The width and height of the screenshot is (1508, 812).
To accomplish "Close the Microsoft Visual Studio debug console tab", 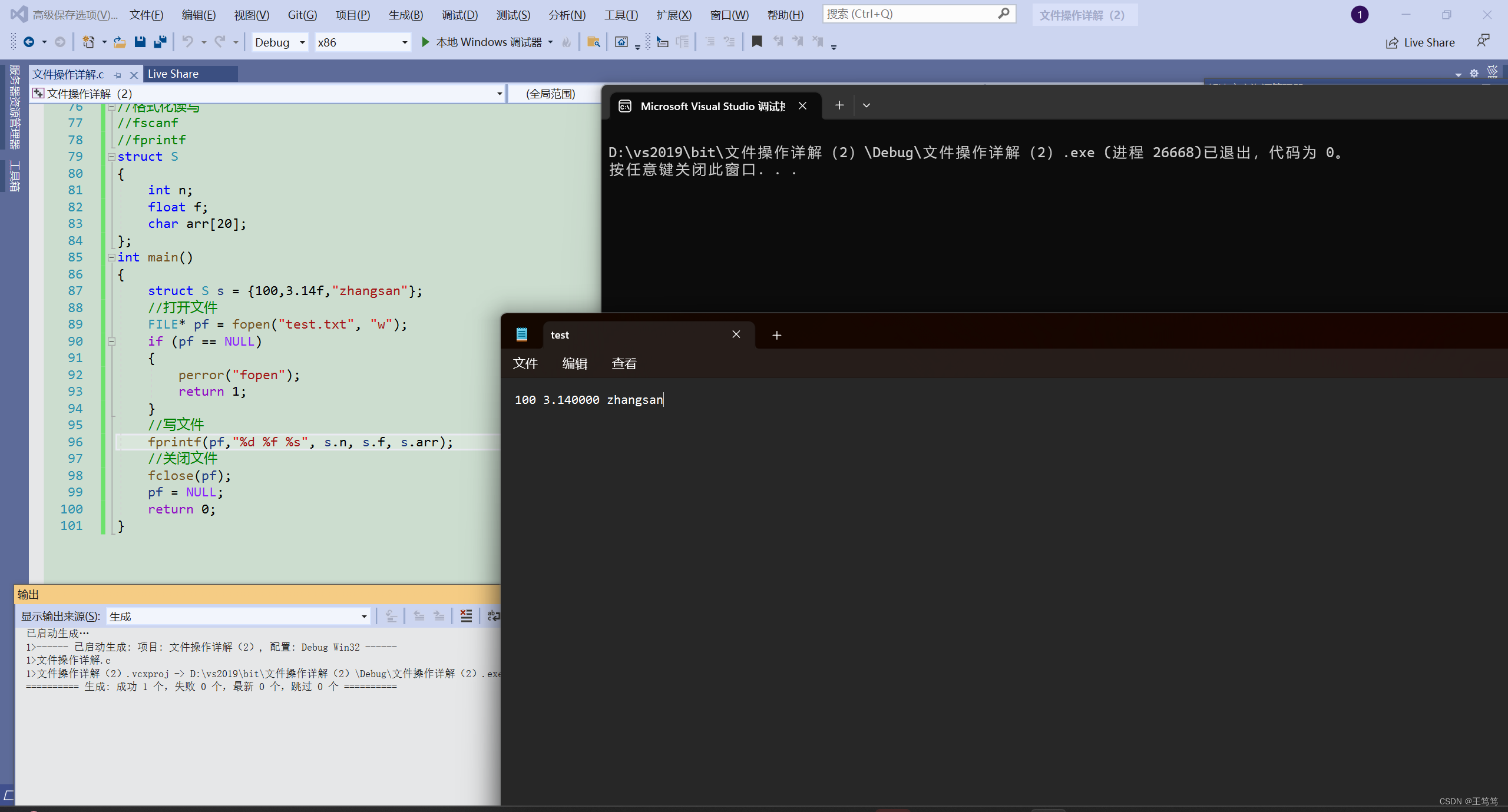I will point(802,106).
